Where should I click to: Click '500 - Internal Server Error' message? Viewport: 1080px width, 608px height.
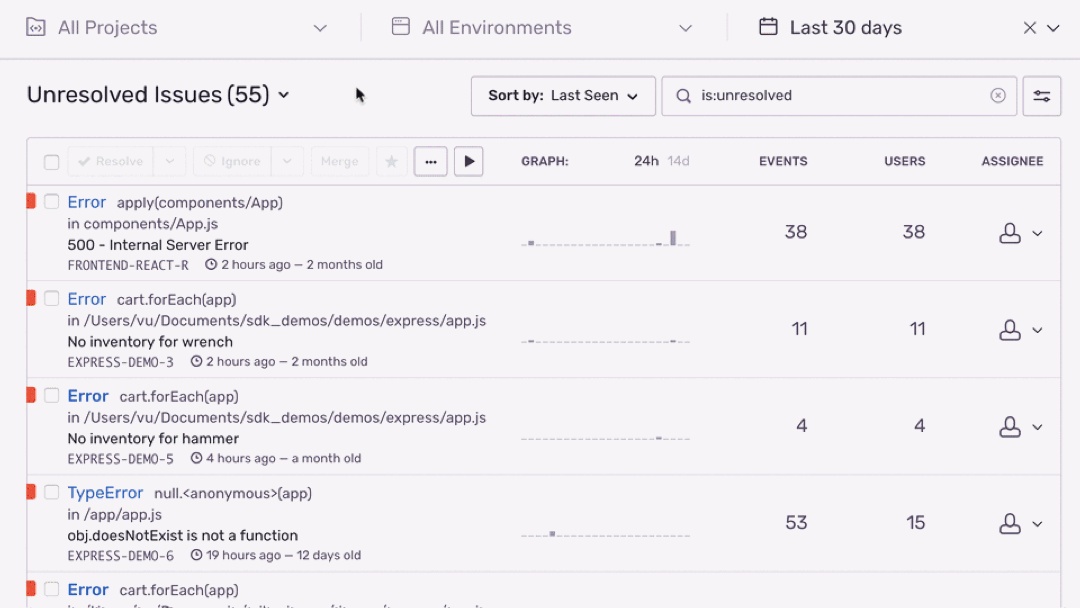pyautogui.click(x=158, y=245)
